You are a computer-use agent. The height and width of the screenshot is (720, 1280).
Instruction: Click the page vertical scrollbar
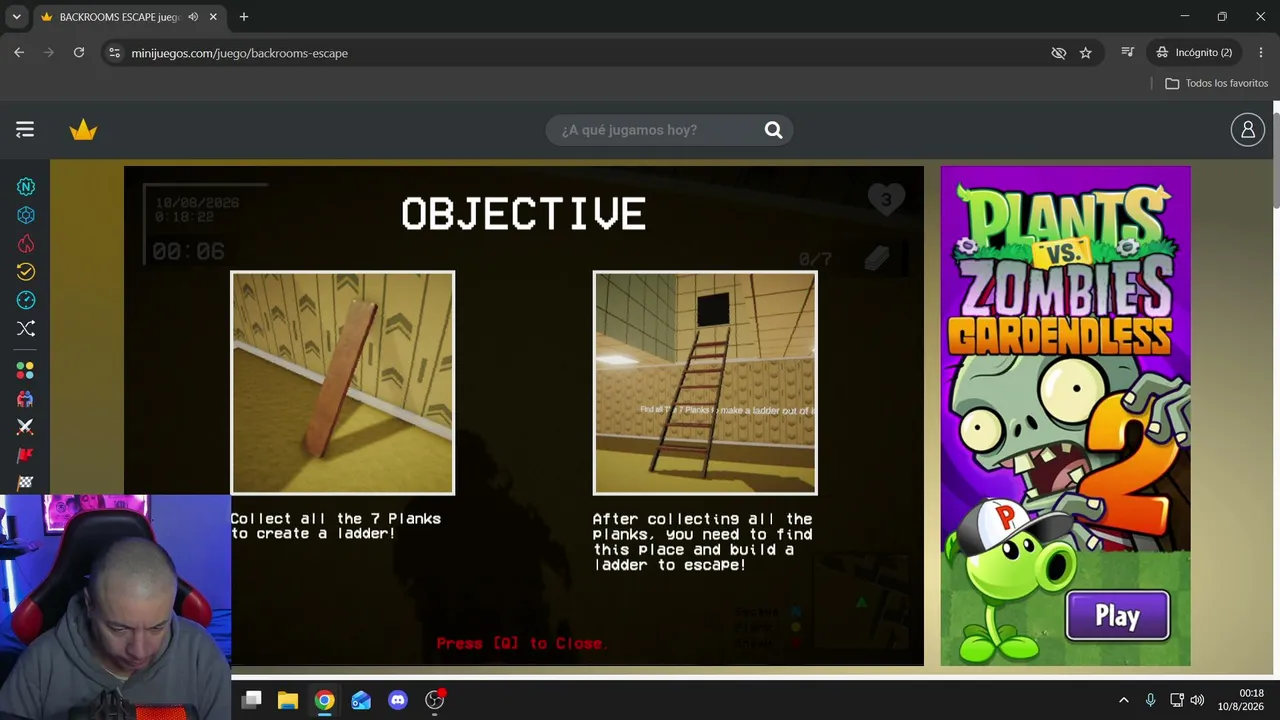point(1275,160)
